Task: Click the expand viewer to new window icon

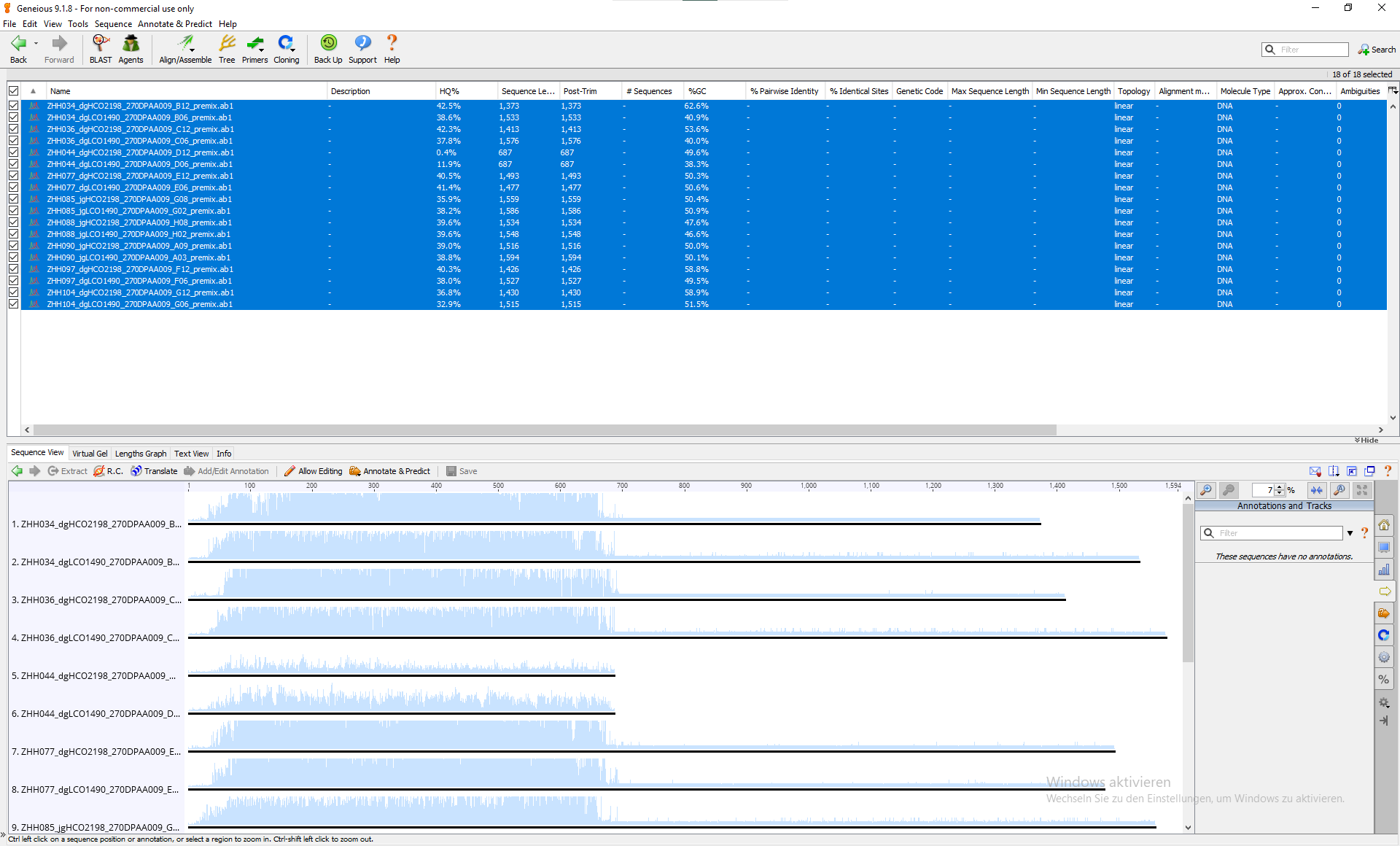Action: click(1370, 471)
